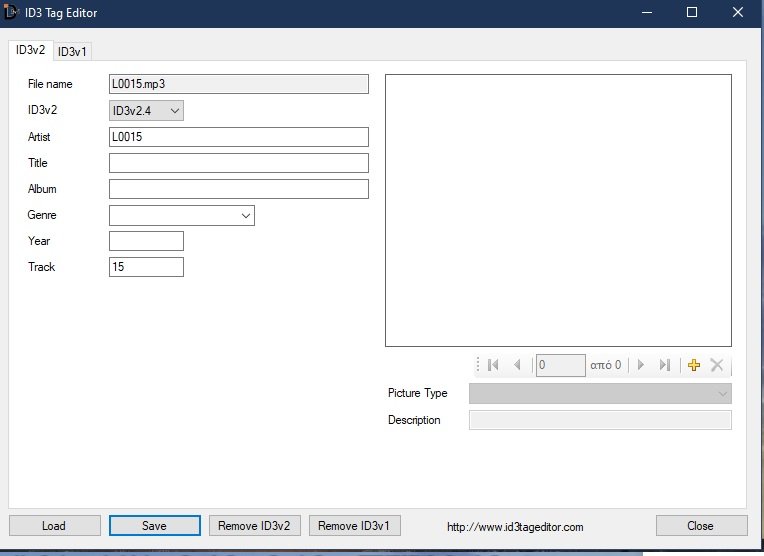
Task: Open the id3tageditor.com website link
Action: pos(514,527)
